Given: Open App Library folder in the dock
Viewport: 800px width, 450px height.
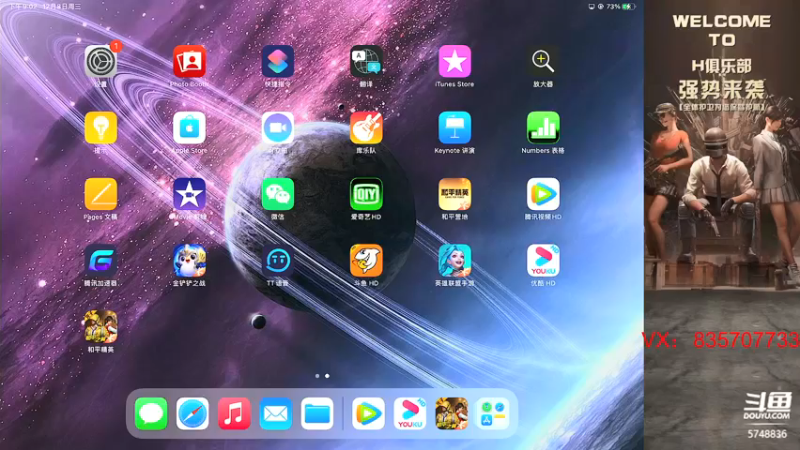Looking at the screenshot, I should pyautogui.click(x=493, y=413).
